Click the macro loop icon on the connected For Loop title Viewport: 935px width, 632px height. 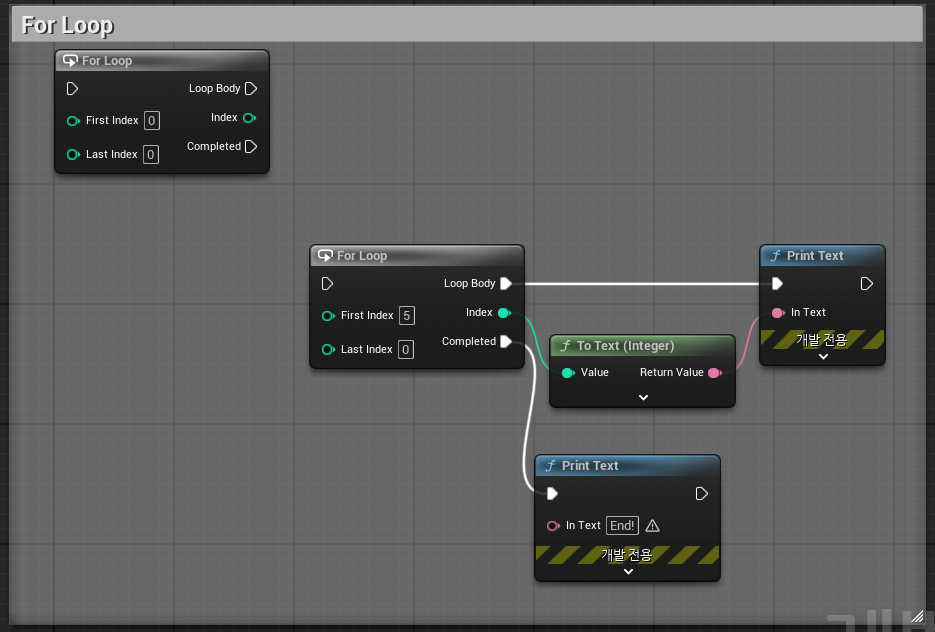point(325,256)
